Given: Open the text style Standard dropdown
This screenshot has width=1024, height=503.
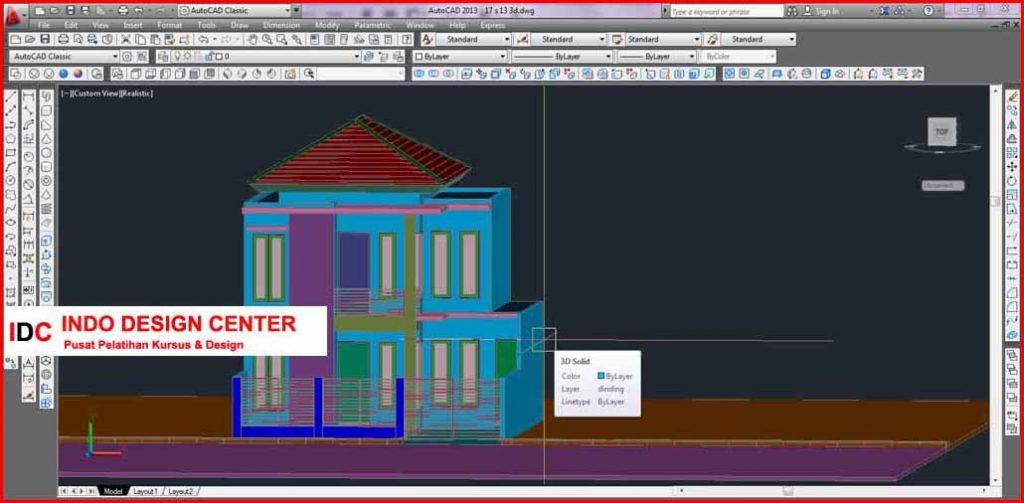Looking at the screenshot, I should click(473, 39).
